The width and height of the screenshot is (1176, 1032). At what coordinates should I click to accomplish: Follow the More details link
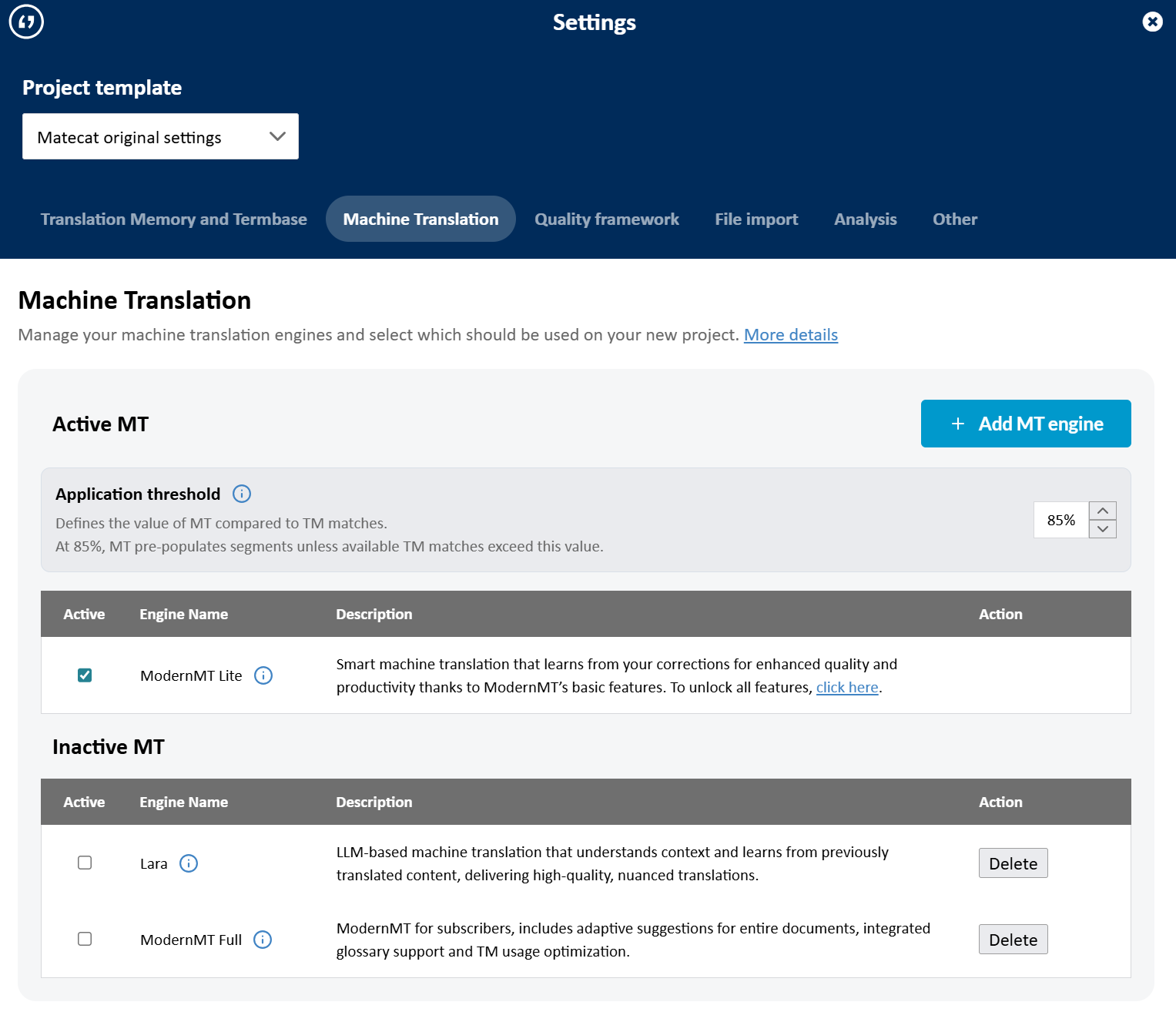[x=791, y=335]
